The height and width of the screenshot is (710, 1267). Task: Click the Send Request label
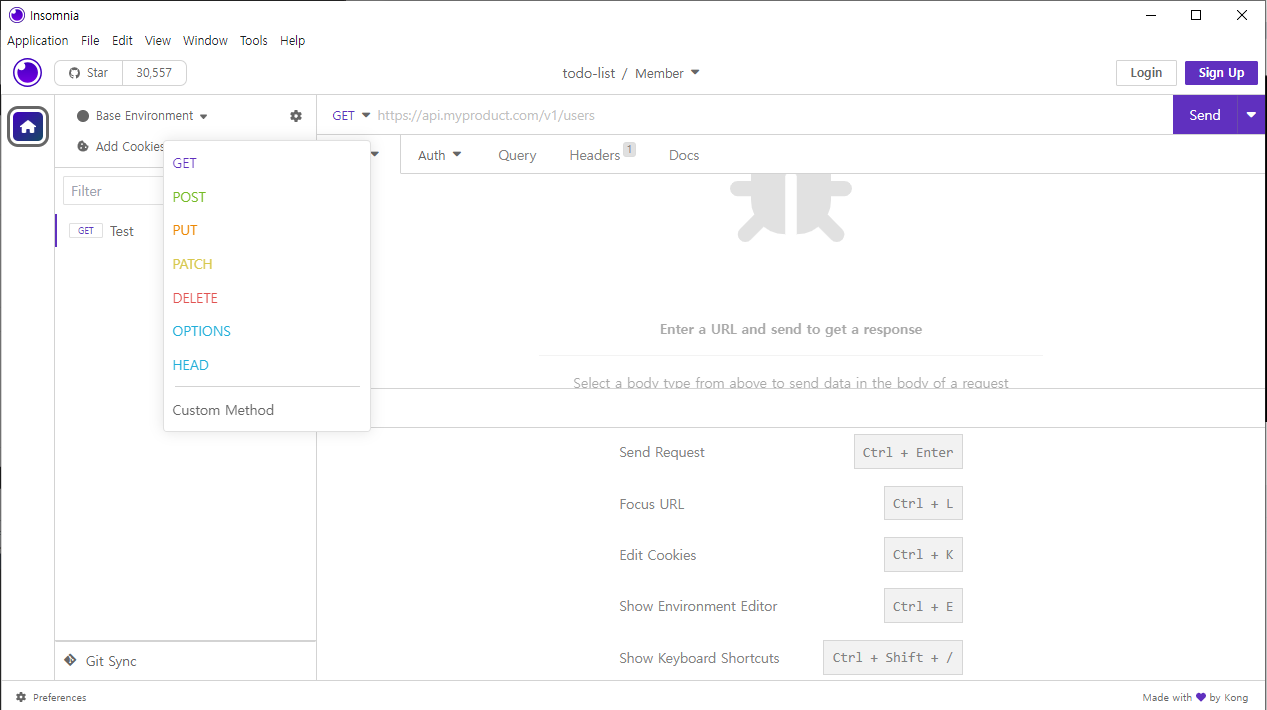[x=662, y=452]
